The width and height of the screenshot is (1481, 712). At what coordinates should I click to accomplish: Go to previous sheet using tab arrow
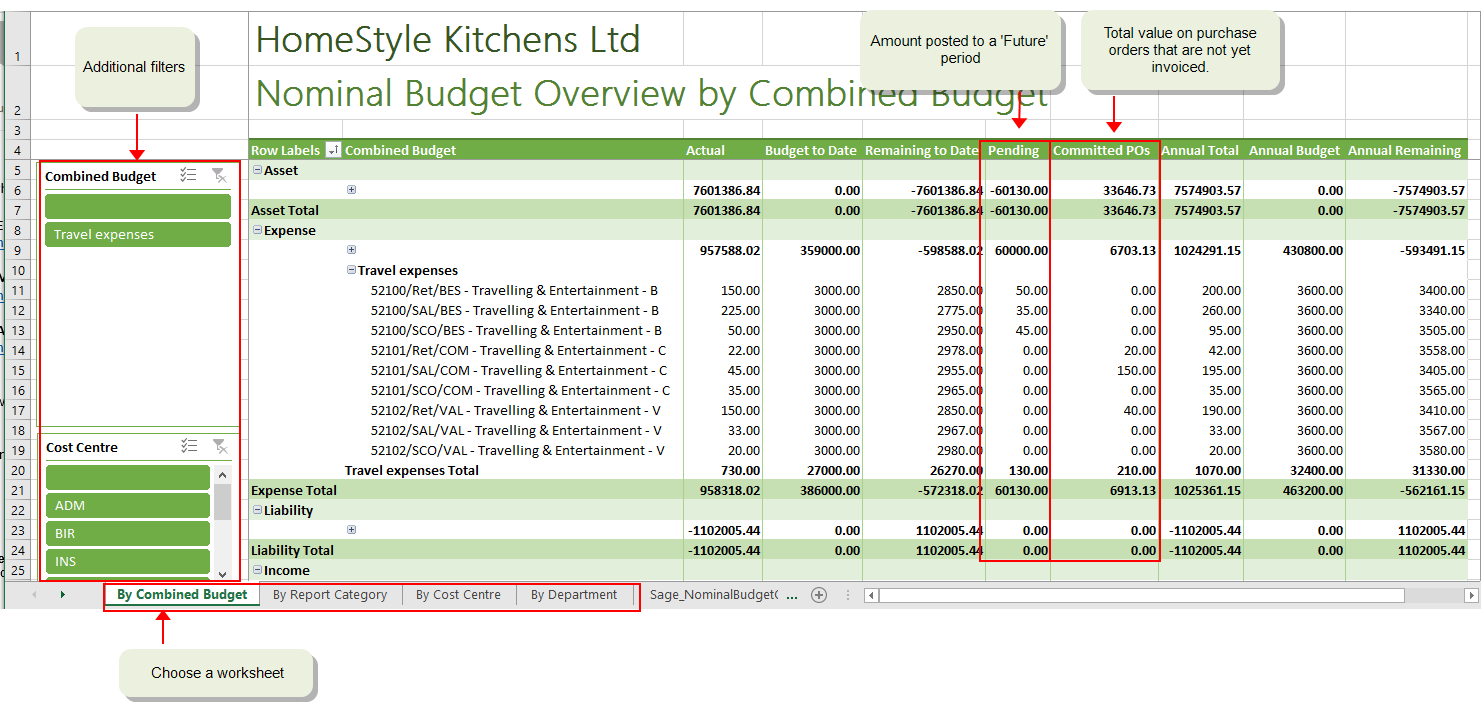(34, 594)
